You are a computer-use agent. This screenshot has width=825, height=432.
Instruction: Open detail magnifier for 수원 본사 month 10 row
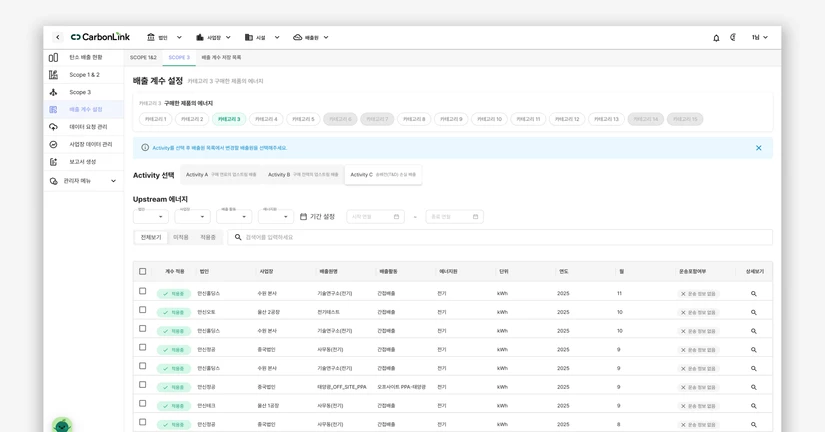(x=753, y=331)
